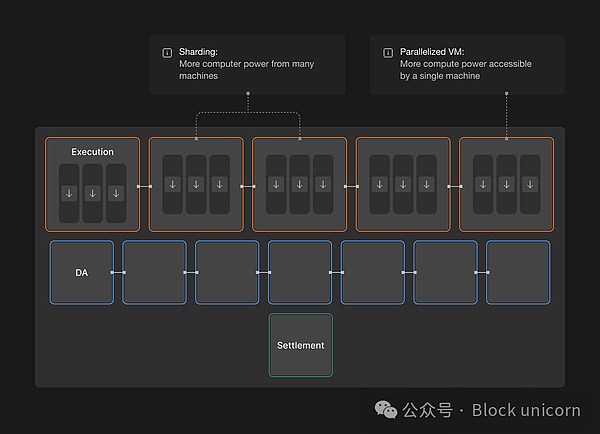Select the blue box labeled DA
Screen dimensions: 600x434
pos(81,272)
